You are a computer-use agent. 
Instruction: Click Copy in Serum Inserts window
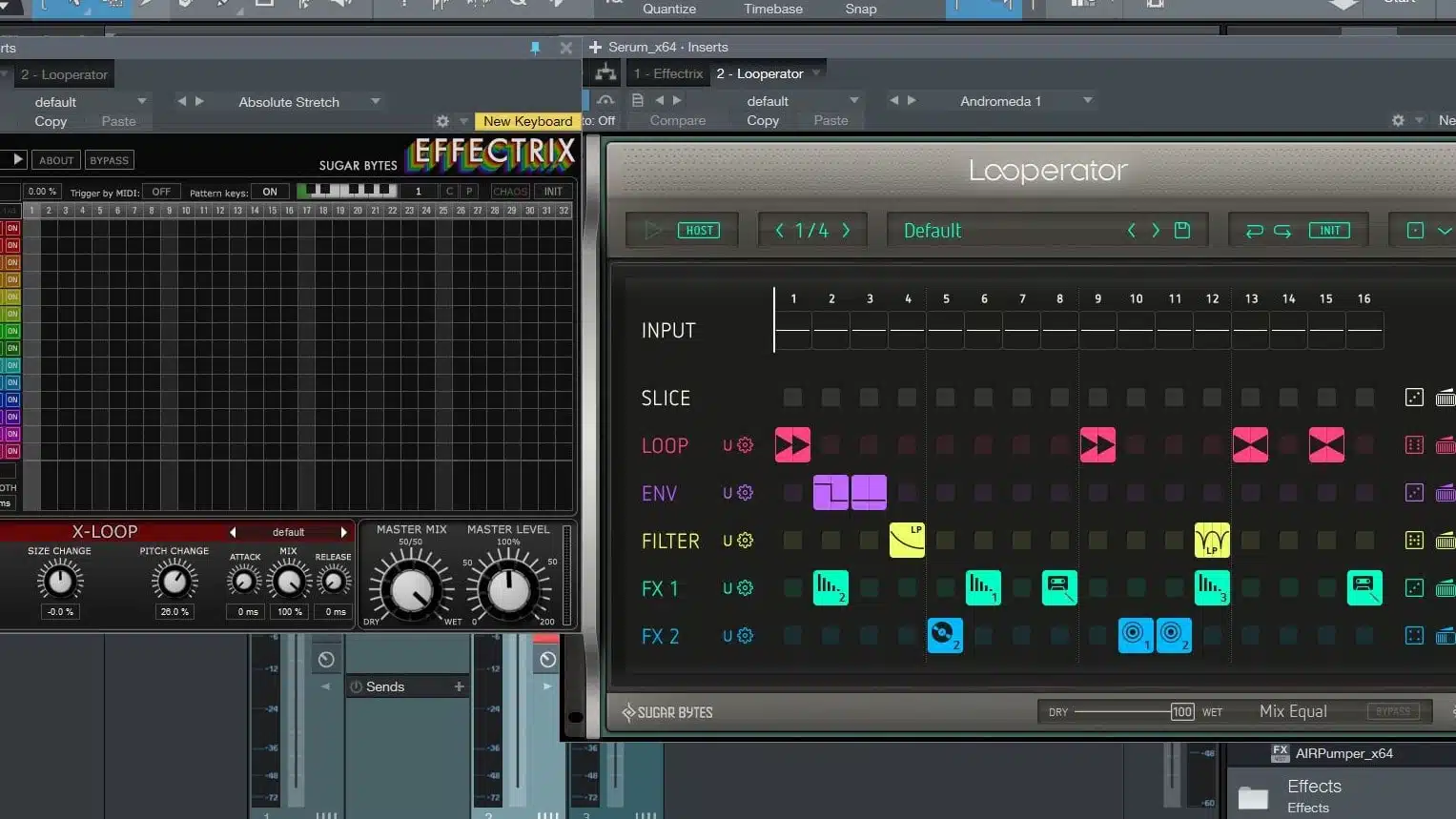(763, 121)
